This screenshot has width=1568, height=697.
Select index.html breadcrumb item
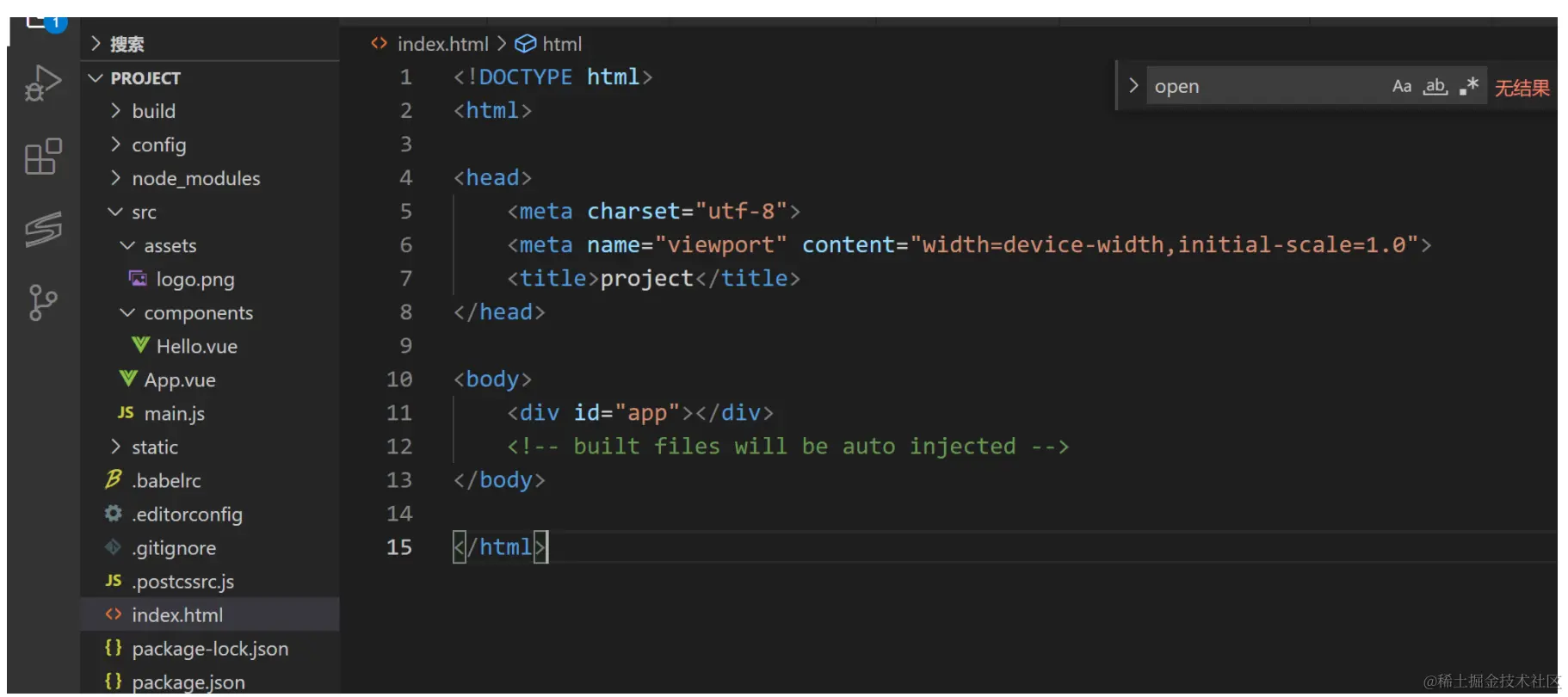tap(442, 43)
